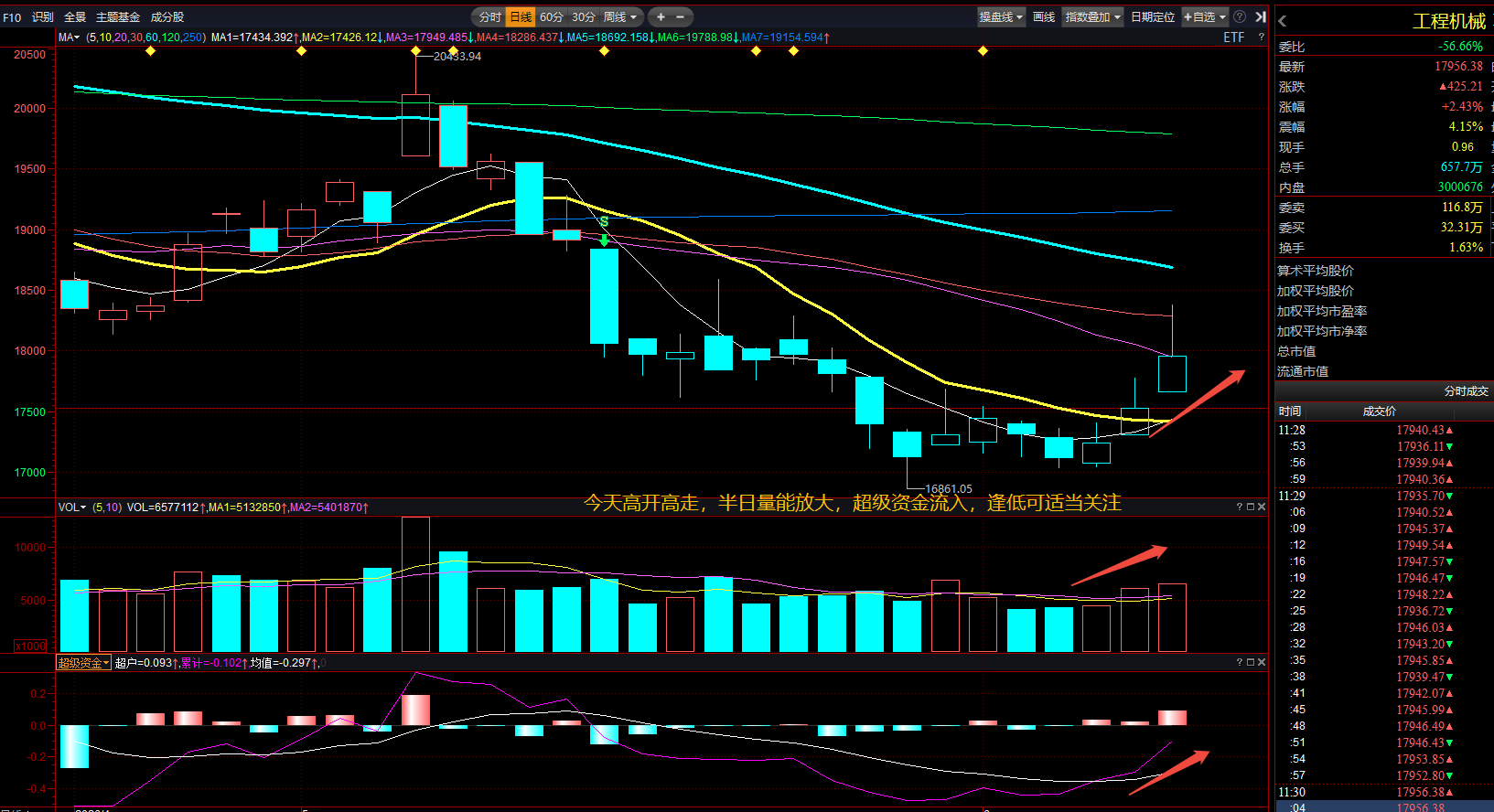This screenshot has height=812, width=1494.
Task: Open the F10 company info
Action: click(x=12, y=17)
